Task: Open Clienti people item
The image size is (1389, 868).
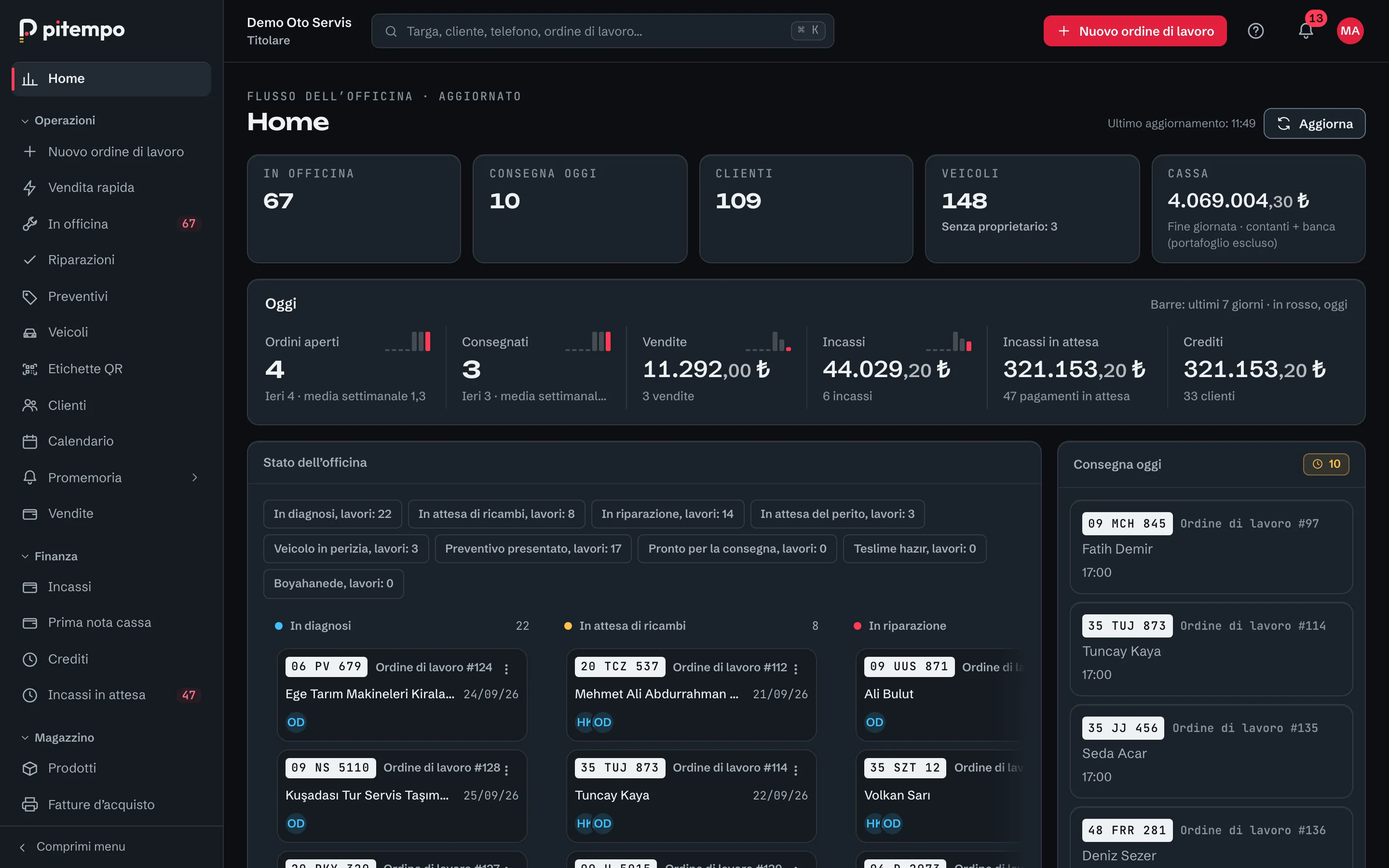Action: [x=111, y=405]
